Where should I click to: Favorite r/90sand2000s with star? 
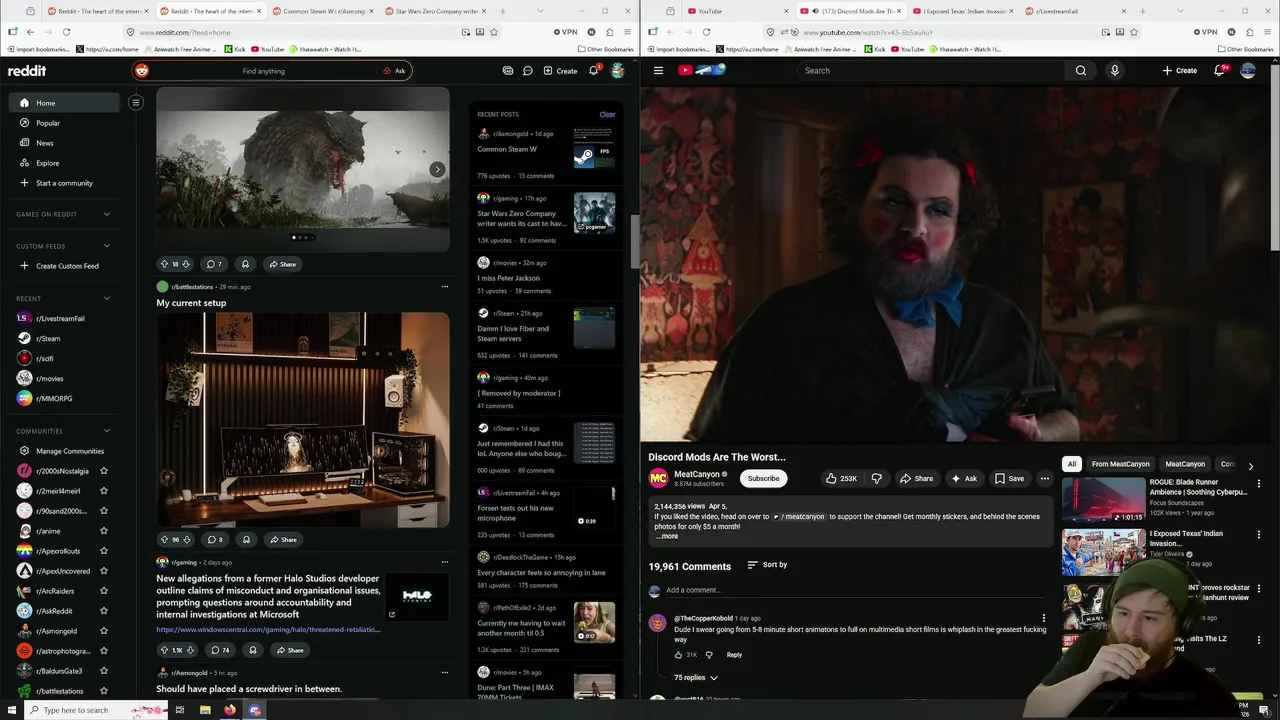click(x=103, y=511)
